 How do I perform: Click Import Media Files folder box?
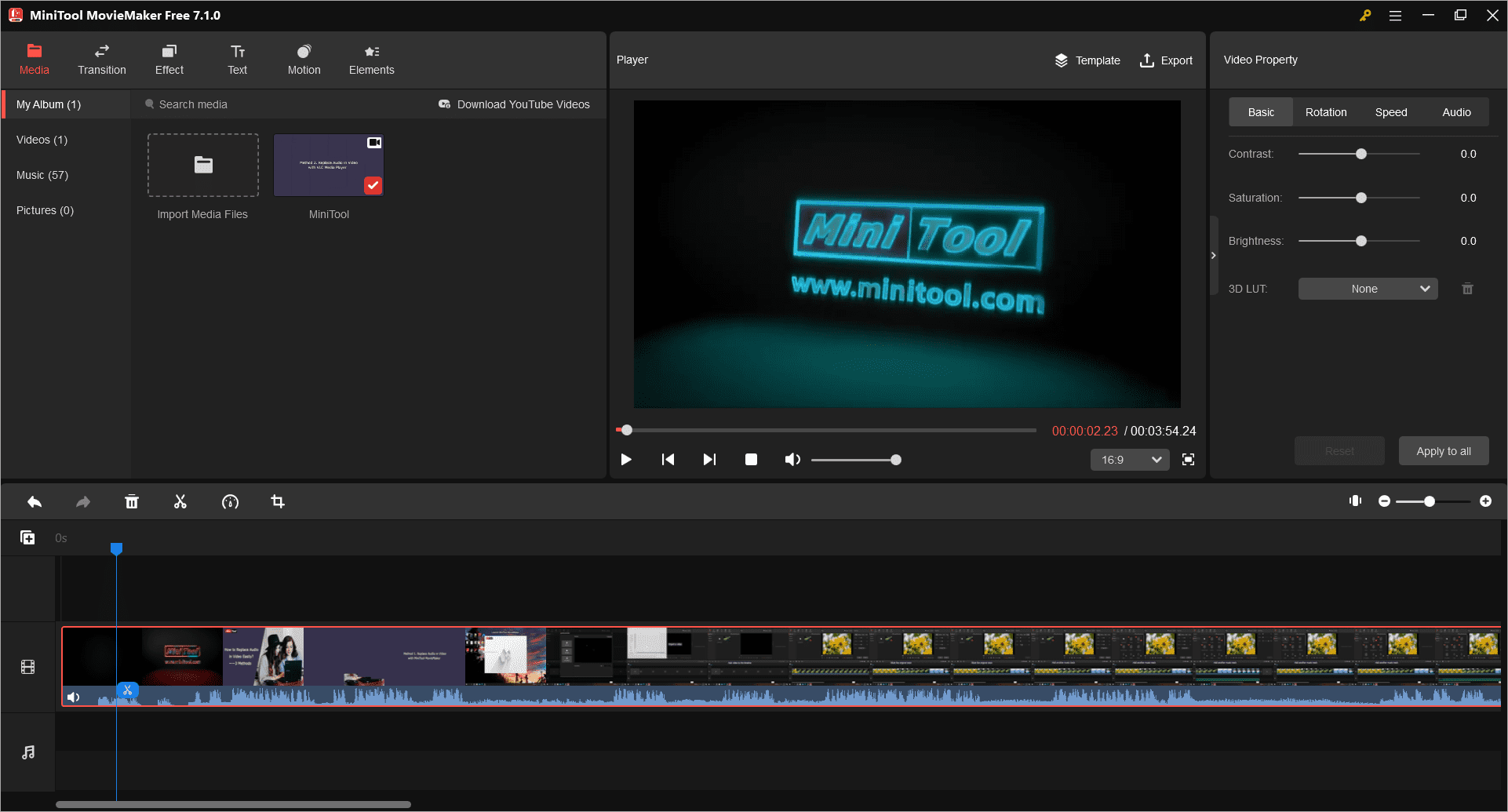[203, 165]
